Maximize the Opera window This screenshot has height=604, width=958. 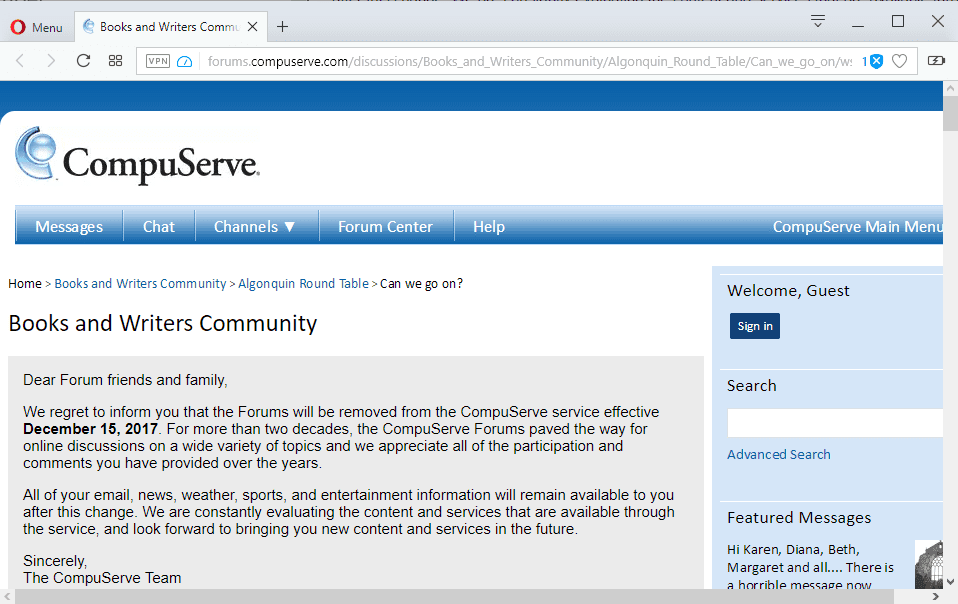tap(898, 21)
